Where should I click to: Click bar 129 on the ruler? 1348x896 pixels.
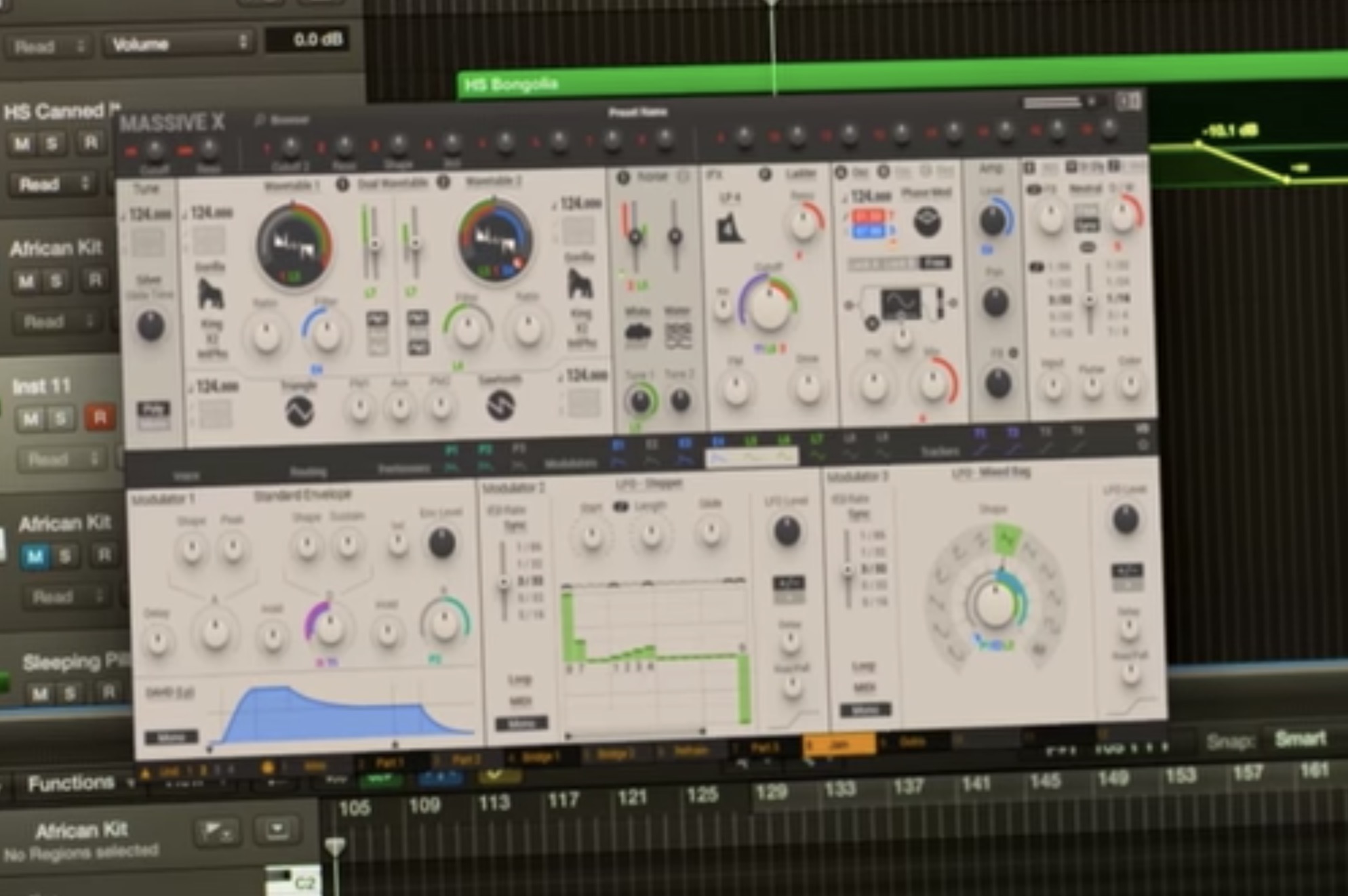point(771,792)
